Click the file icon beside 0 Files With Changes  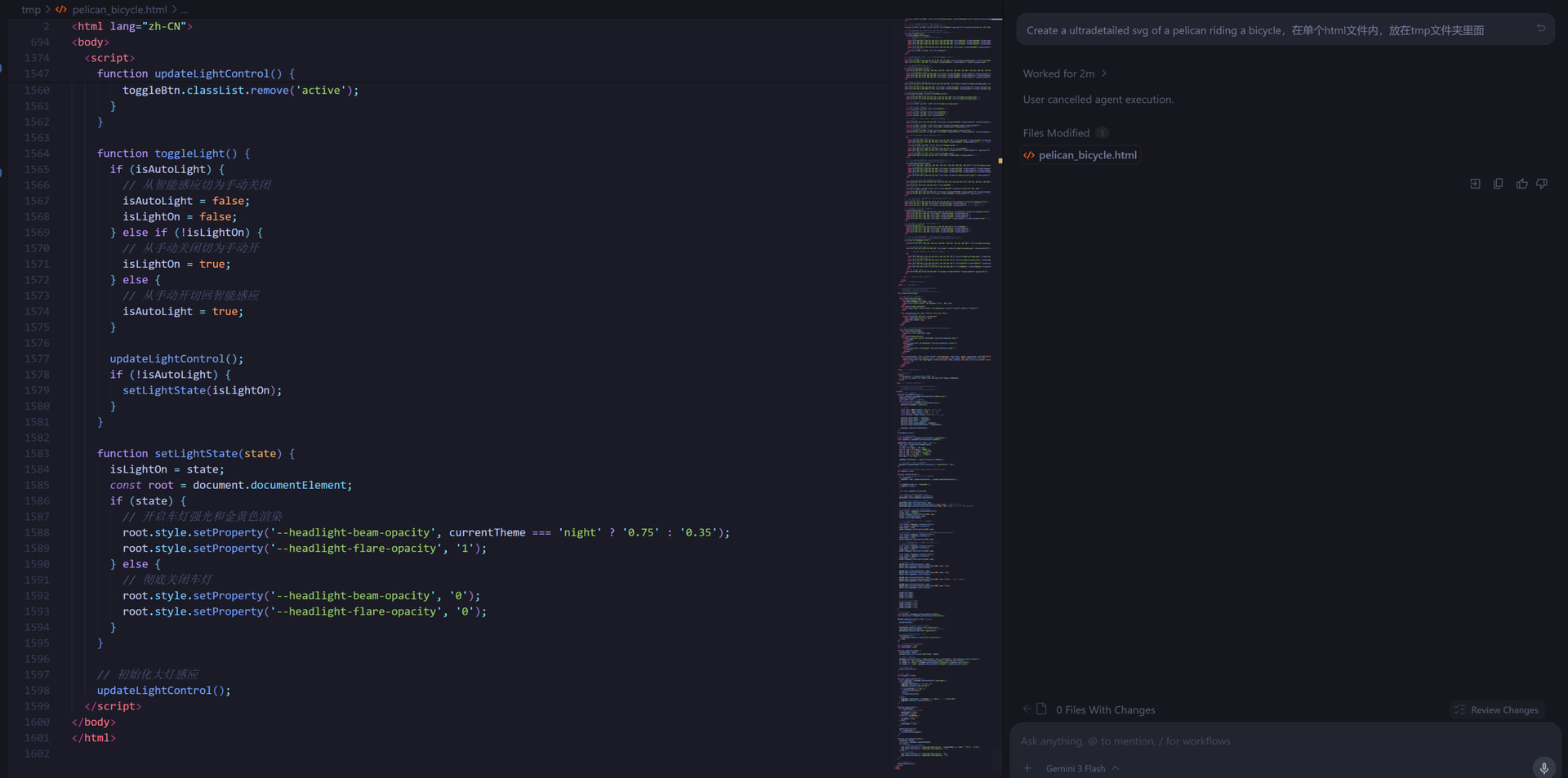[x=1041, y=709]
